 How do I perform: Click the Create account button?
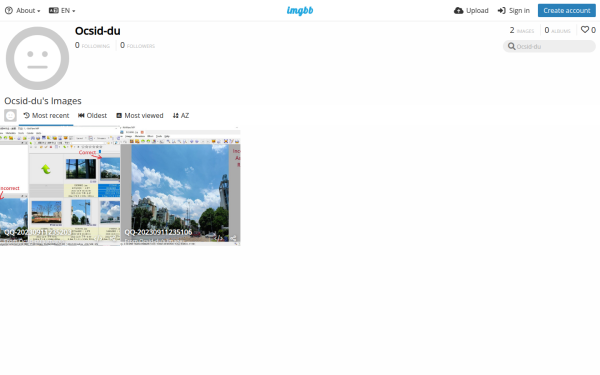[567, 11]
